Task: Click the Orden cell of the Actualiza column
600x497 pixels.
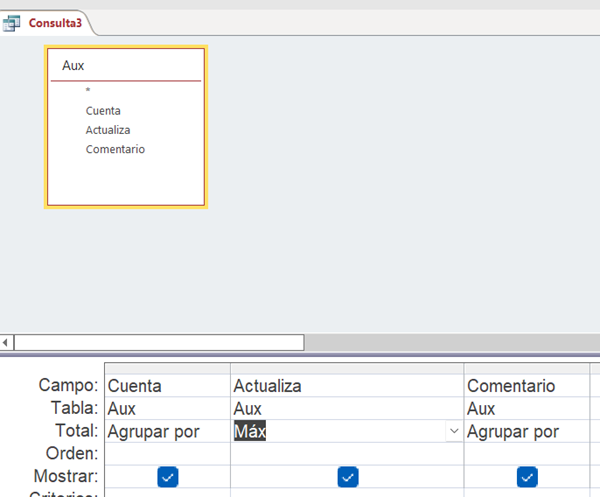Action: tap(347, 454)
